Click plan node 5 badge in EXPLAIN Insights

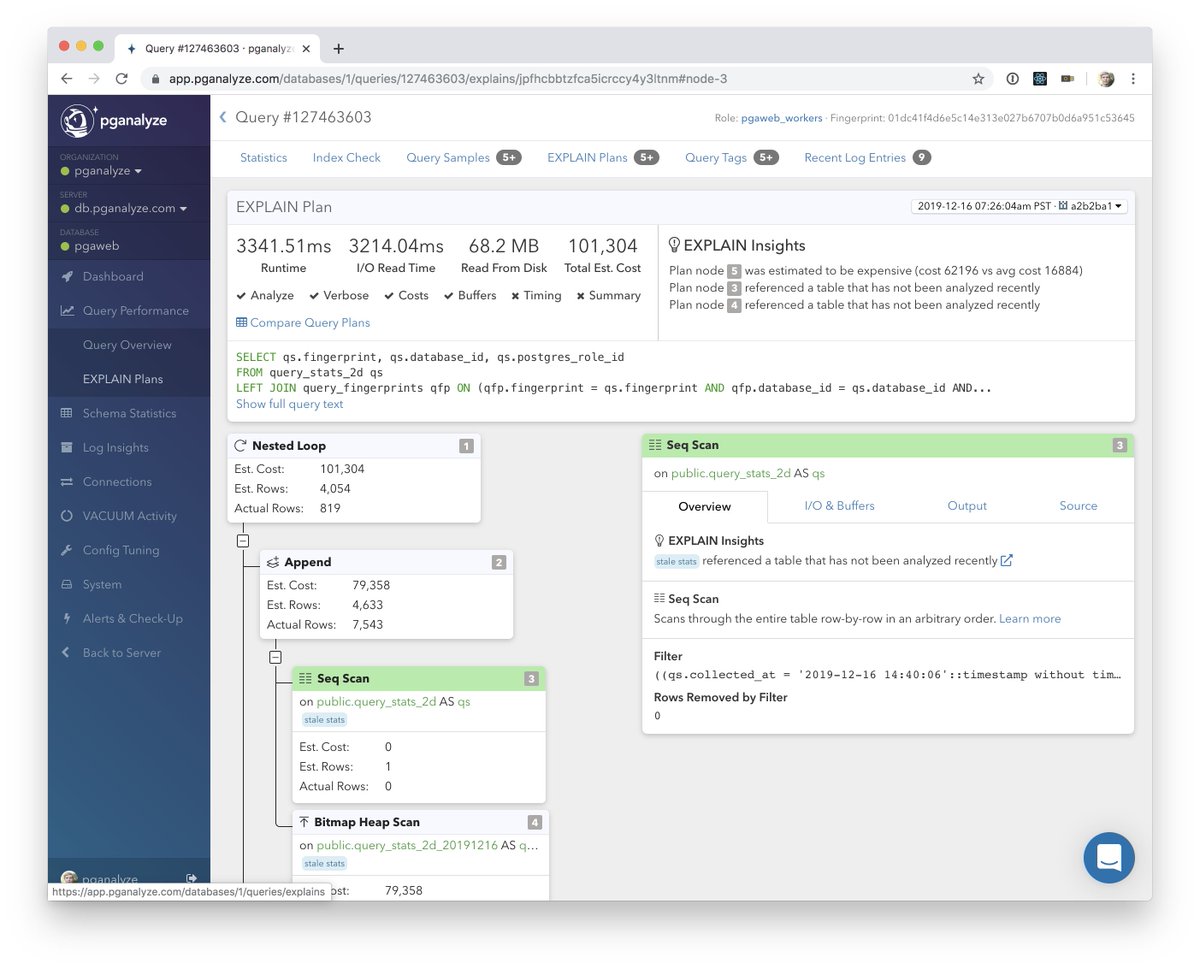(x=734, y=271)
